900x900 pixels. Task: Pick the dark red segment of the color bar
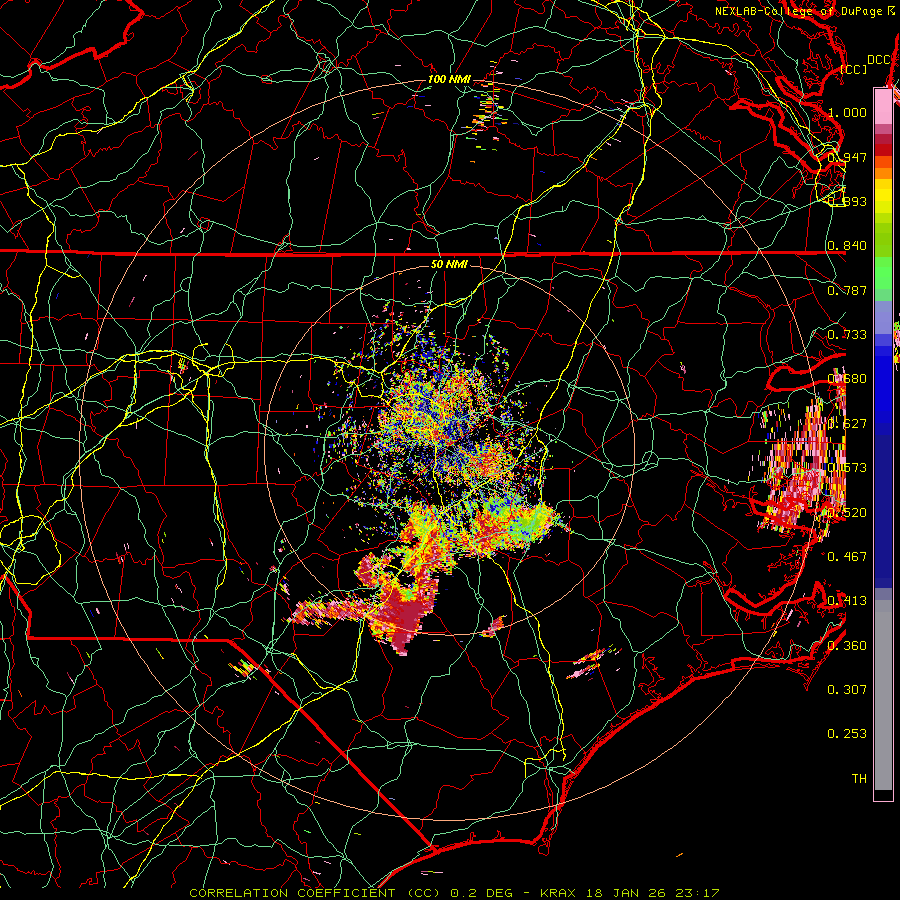click(883, 150)
